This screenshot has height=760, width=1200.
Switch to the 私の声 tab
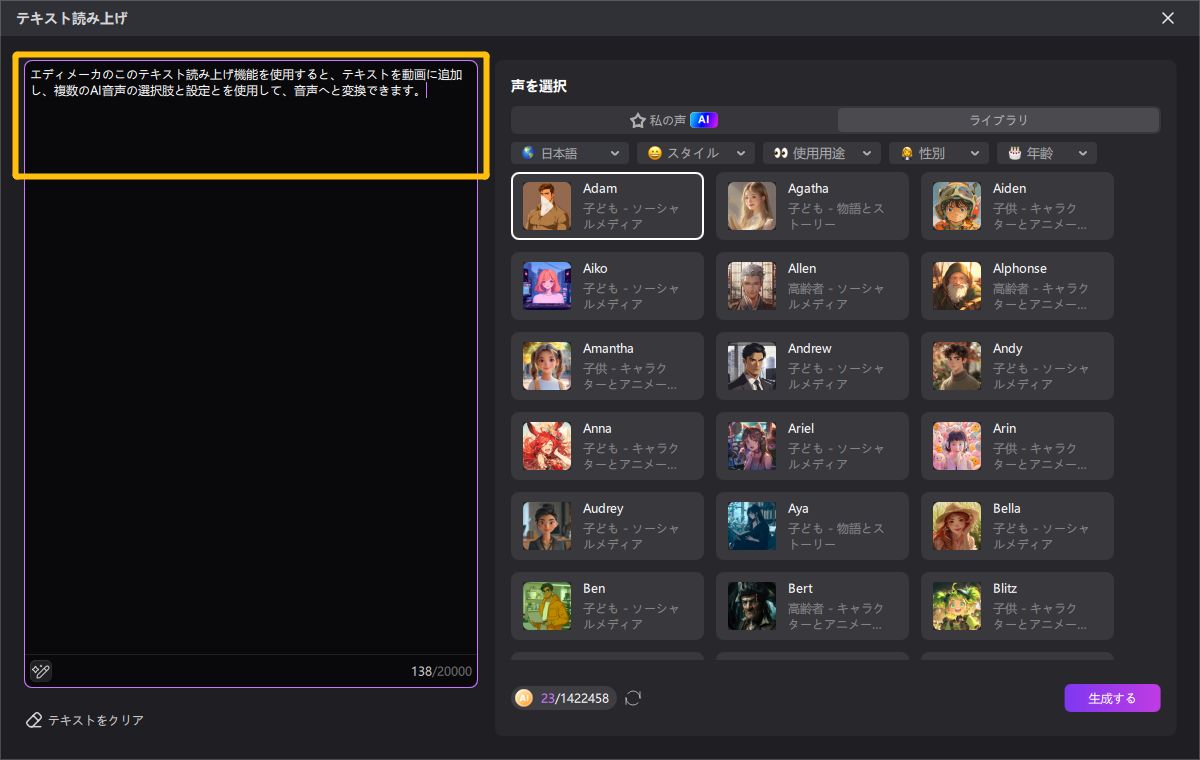click(x=672, y=119)
